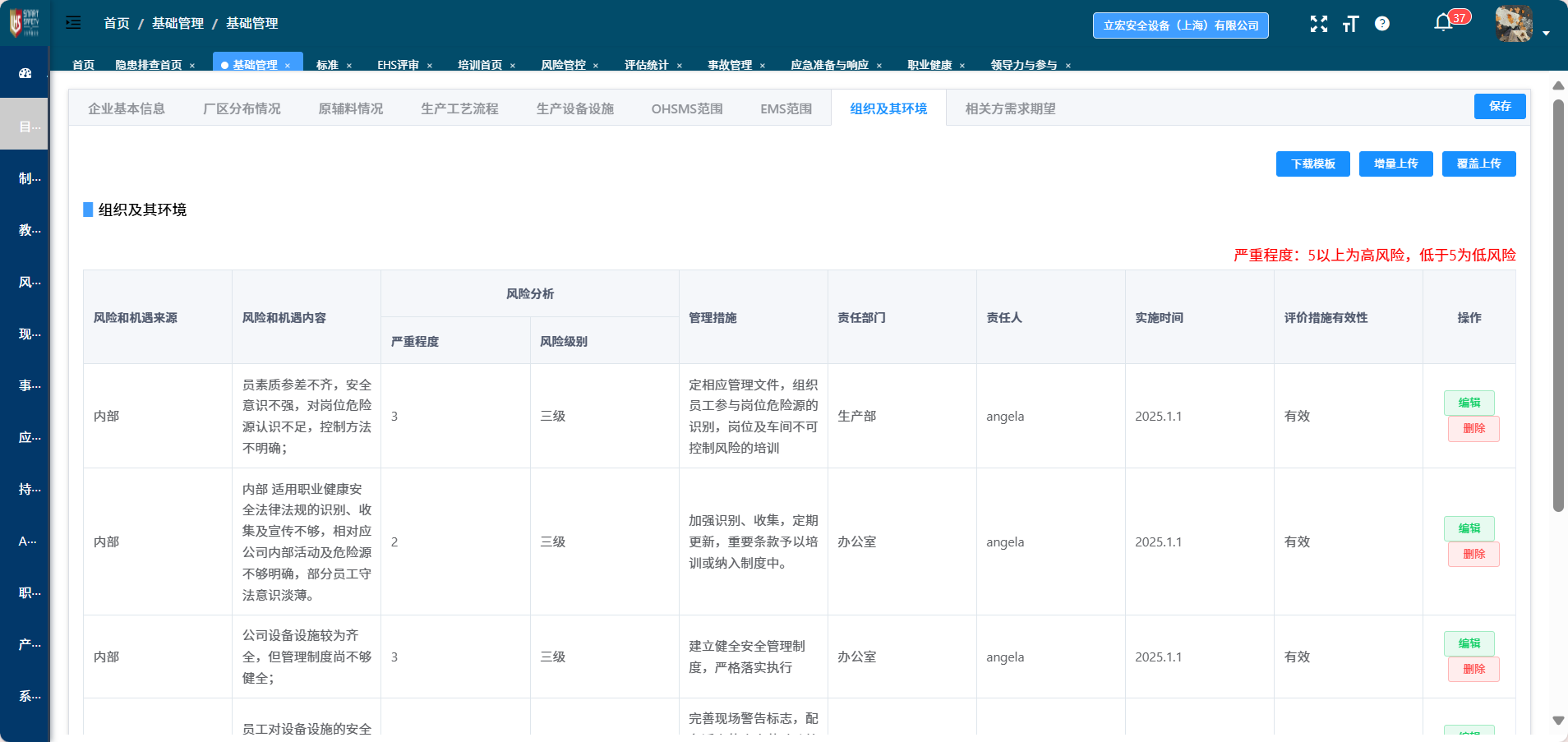Click the page scrollbar up arrow
This screenshot has height=742, width=1568.
click(1558, 85)
